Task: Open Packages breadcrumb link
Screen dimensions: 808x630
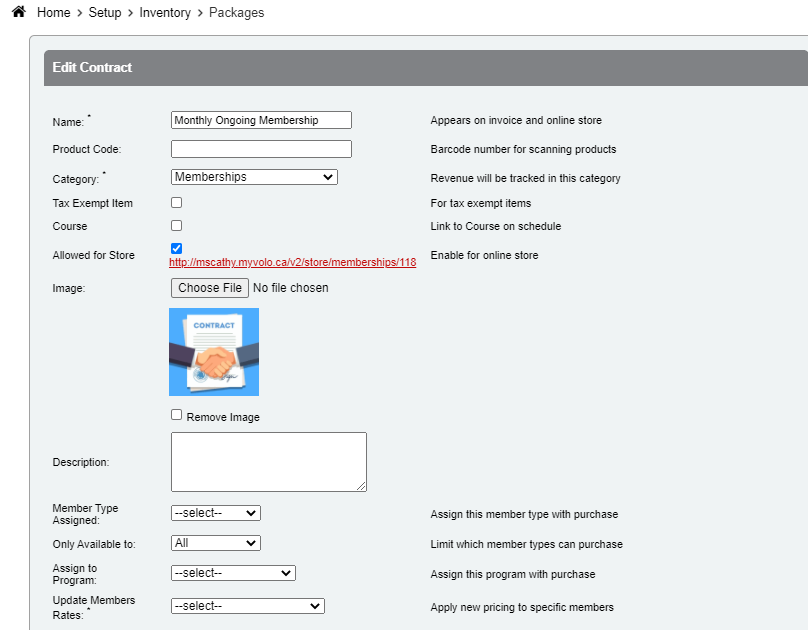Action: (x=236, y=13)
